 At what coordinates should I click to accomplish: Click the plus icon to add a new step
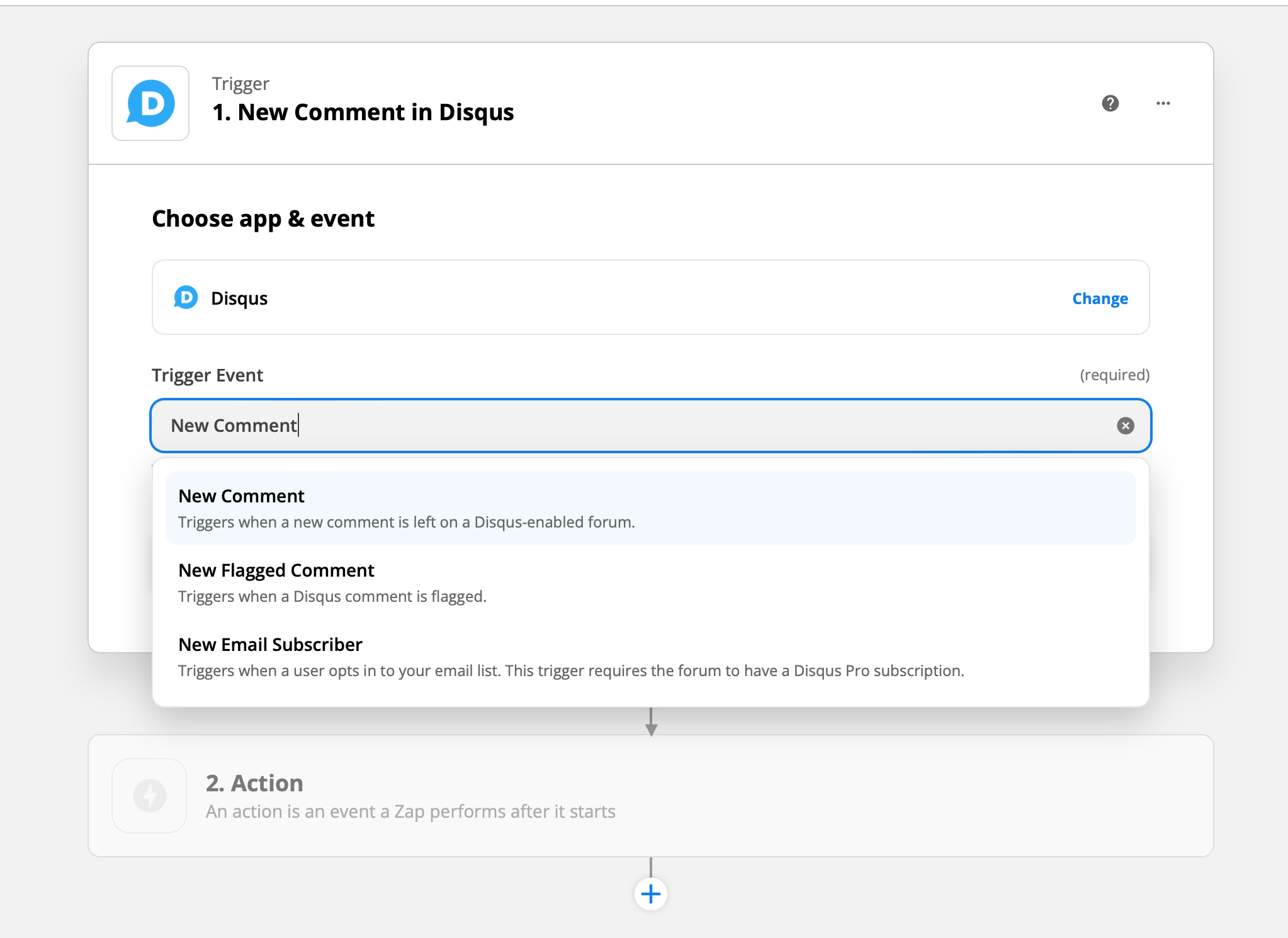(650, 893)
